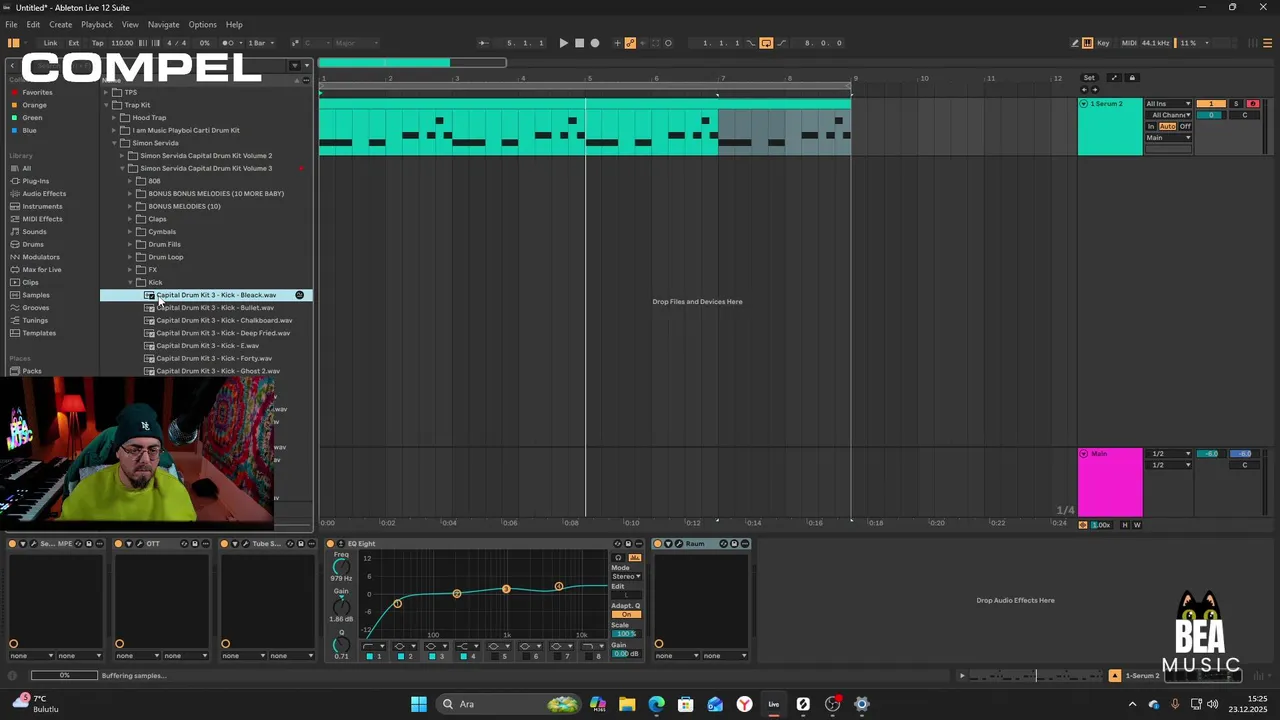Viewport: 1280px width, 720px height.
Task: Toggle the arrangement lock icon
Action: pos(1132,78)
